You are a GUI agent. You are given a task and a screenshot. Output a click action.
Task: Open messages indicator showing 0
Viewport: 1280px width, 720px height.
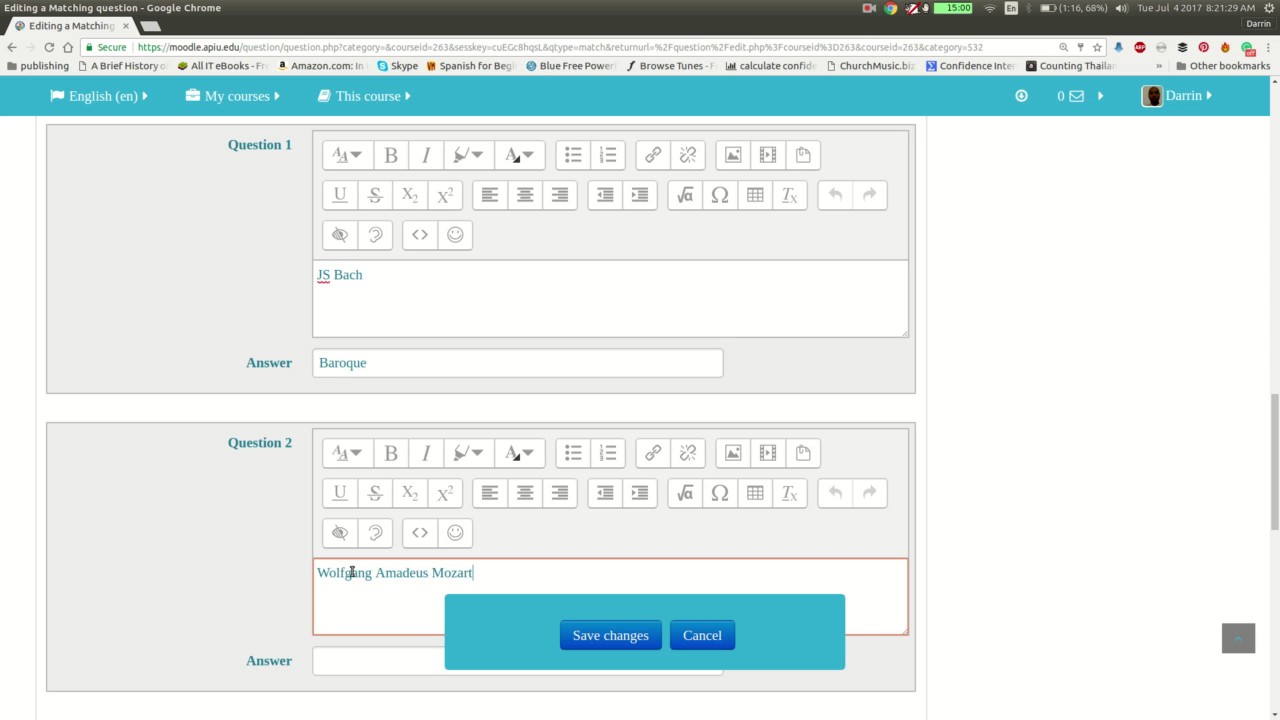(1071, 96)
